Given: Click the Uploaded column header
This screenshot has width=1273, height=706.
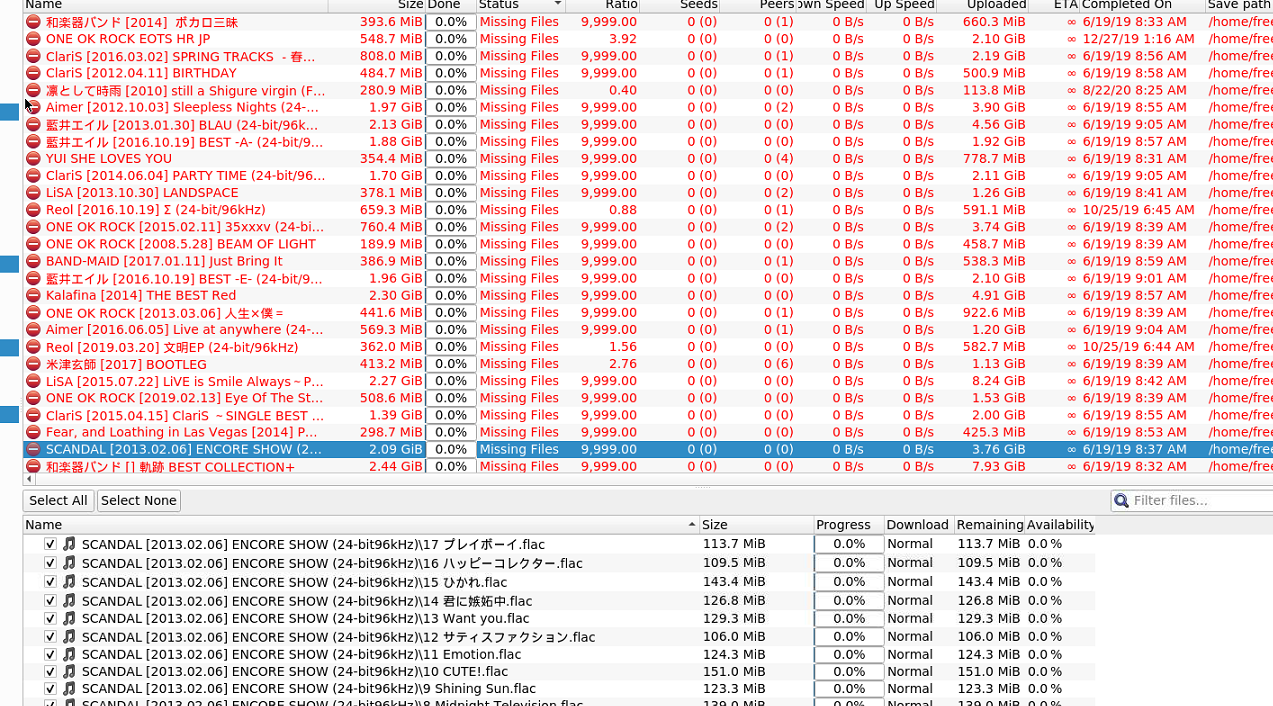Looking at the screenshot, I should pyautogui.click(x=981, y=5).
